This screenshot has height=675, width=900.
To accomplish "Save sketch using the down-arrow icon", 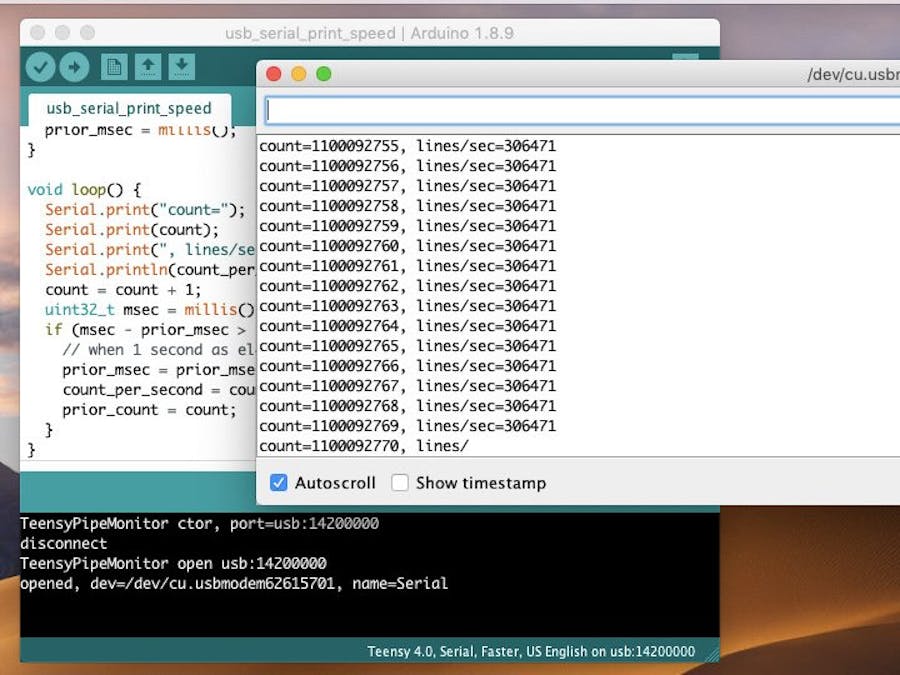I will coord(181,67).
